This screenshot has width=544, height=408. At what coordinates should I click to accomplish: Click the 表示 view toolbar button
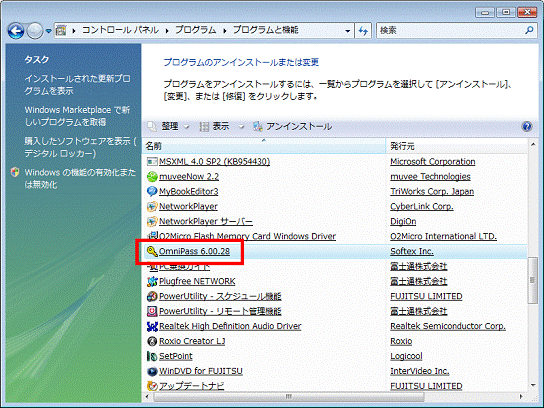(215, 127)
